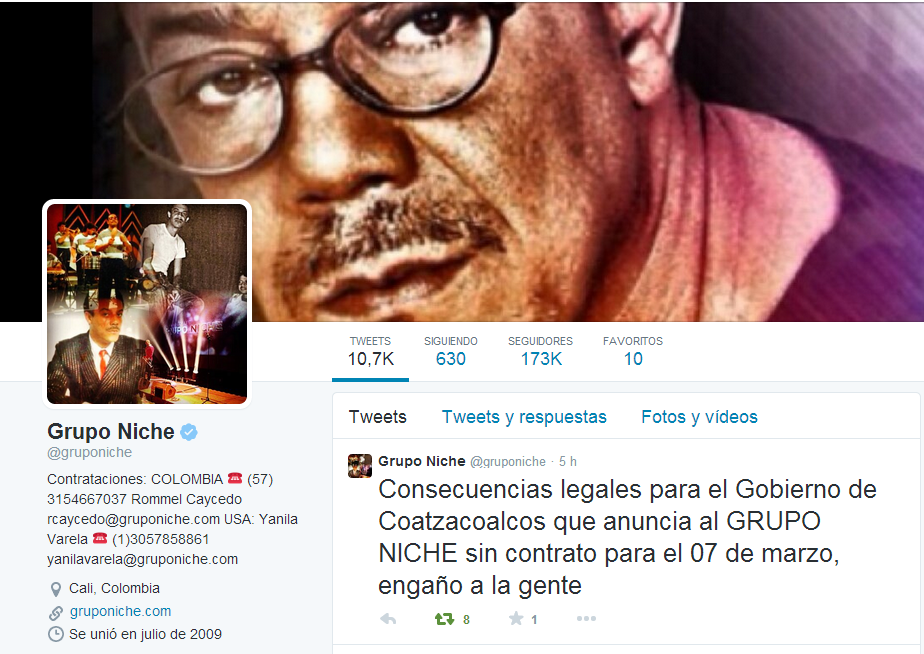Open the Favoritos 10 list

tap(633, 352)
